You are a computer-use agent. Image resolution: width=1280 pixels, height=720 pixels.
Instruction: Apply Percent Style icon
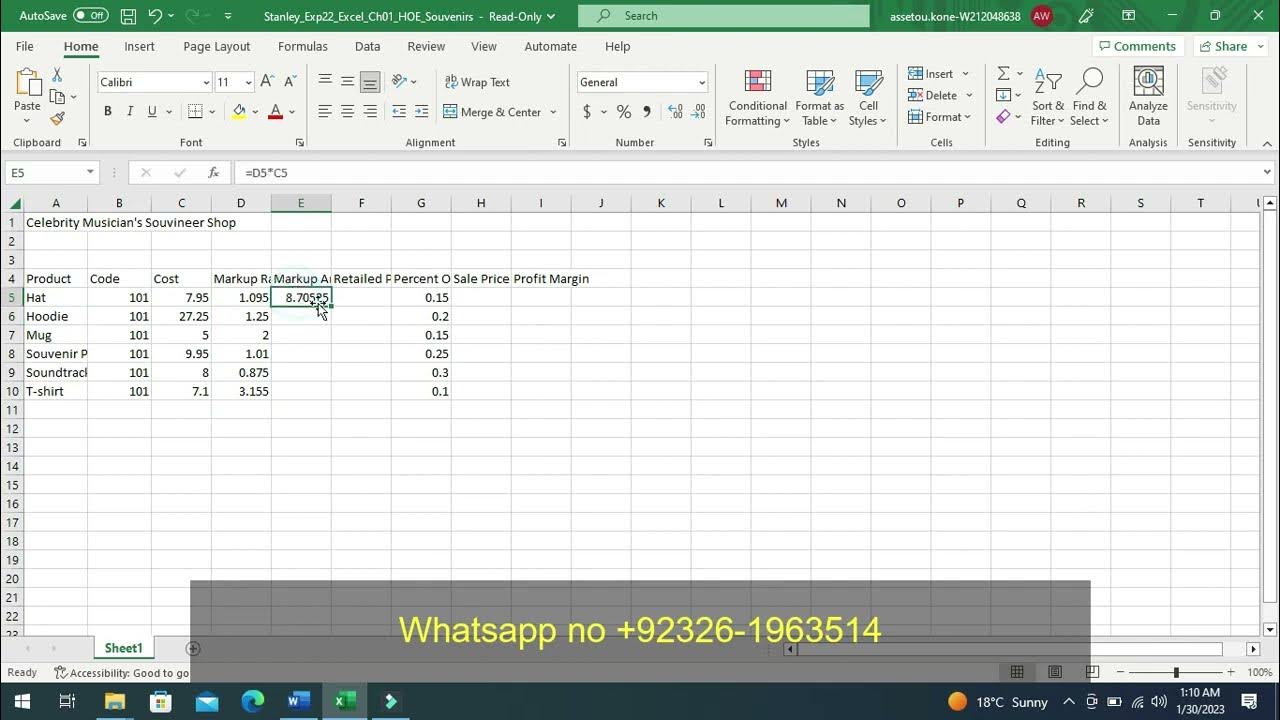coord(624,112)
